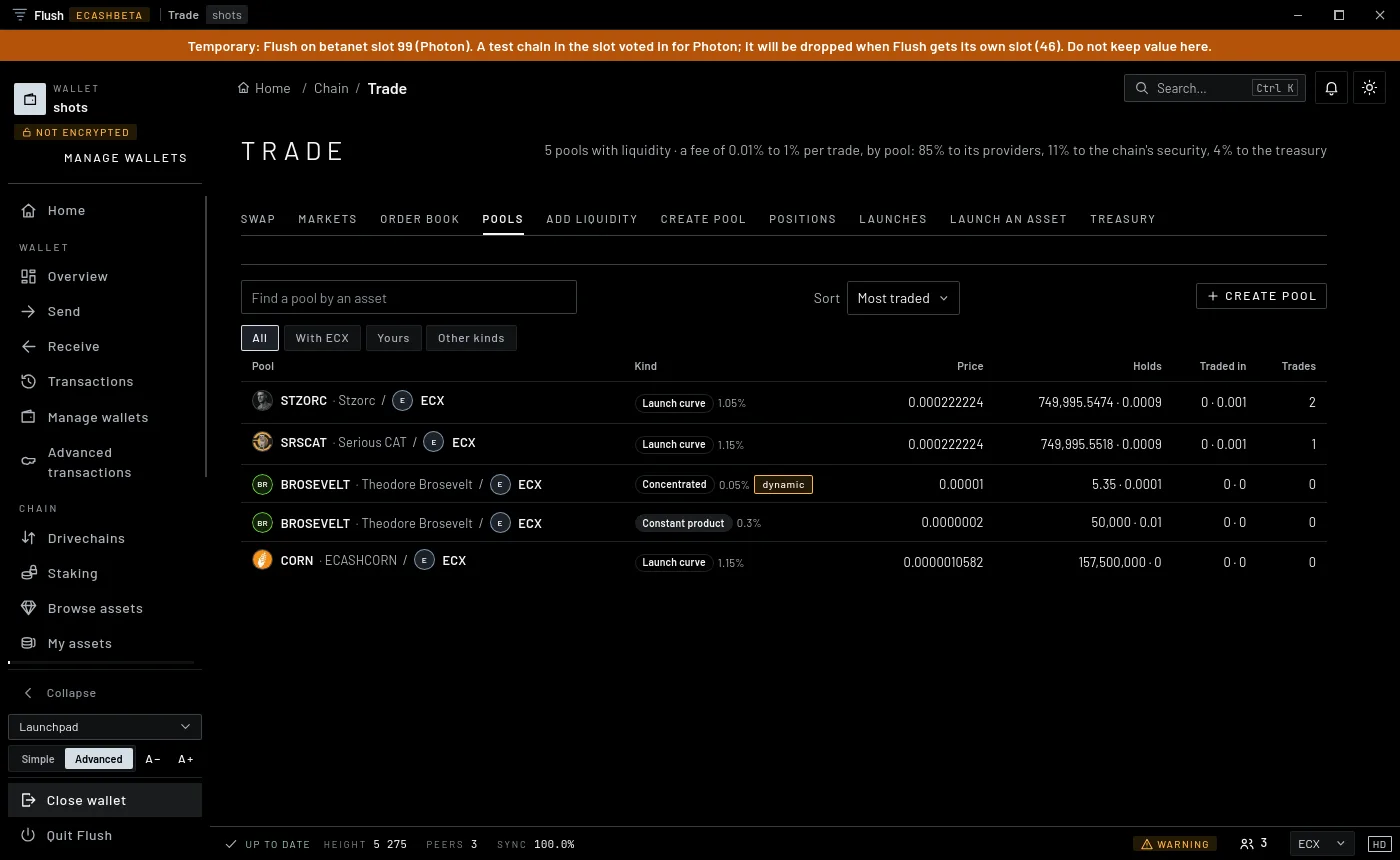
Task: Open the Order Book tab
Action: point(420,219)
